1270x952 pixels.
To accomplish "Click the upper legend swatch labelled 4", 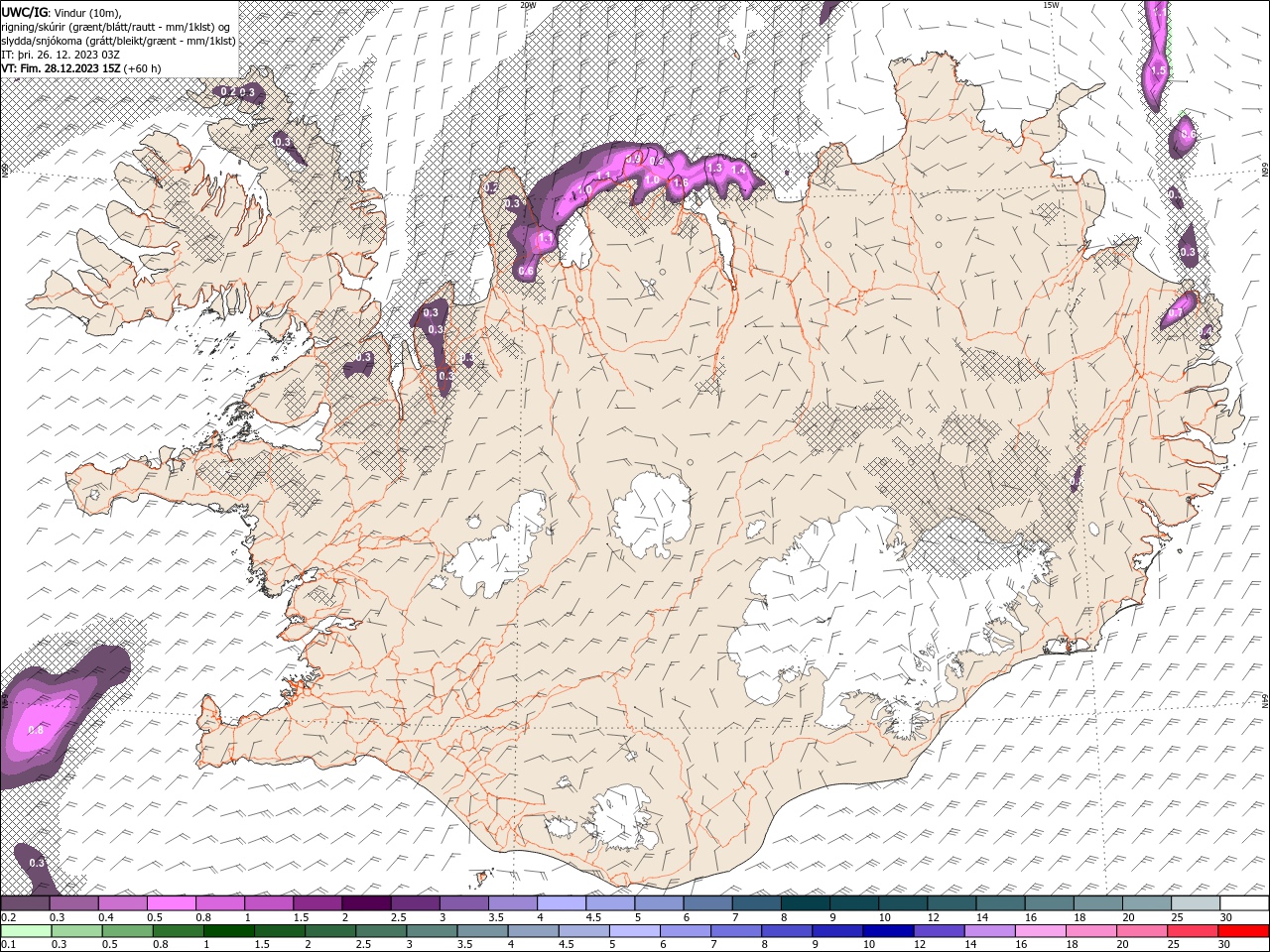I will coord(561,903).
